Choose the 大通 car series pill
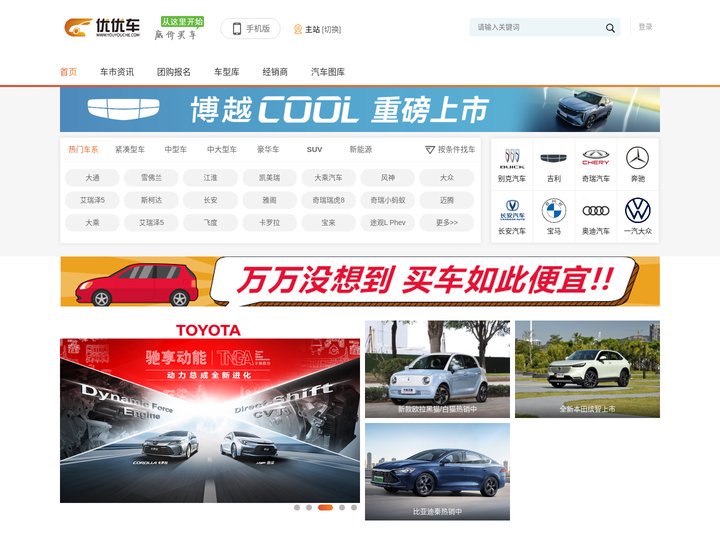720x540 pixels. coord(92,178)
